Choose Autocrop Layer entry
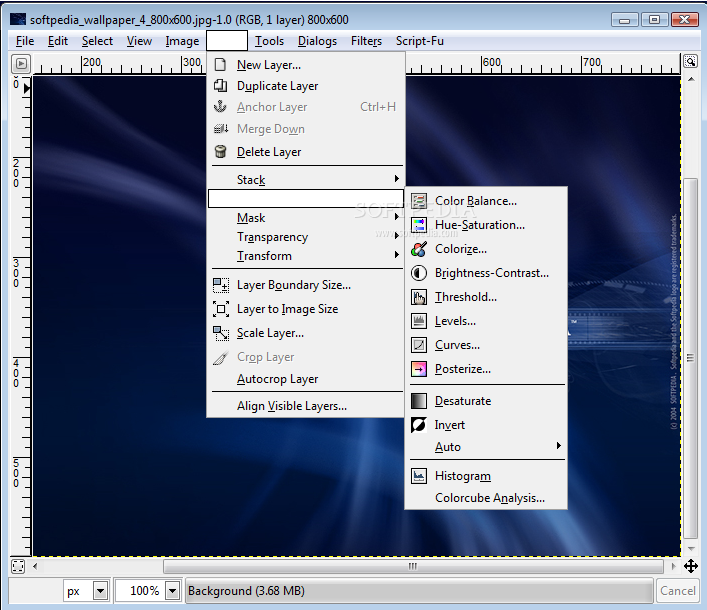This screenshot has width=707, height=610. [x=305, y=379]
